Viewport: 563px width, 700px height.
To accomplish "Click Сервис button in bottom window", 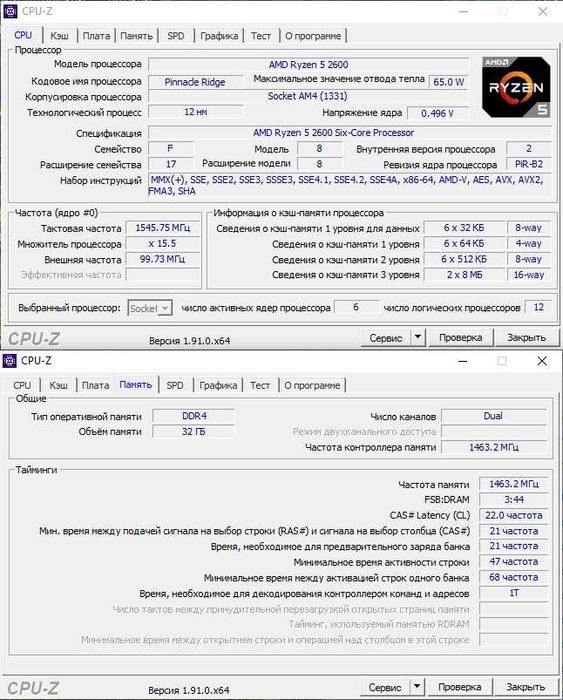I will coord(385,687).
